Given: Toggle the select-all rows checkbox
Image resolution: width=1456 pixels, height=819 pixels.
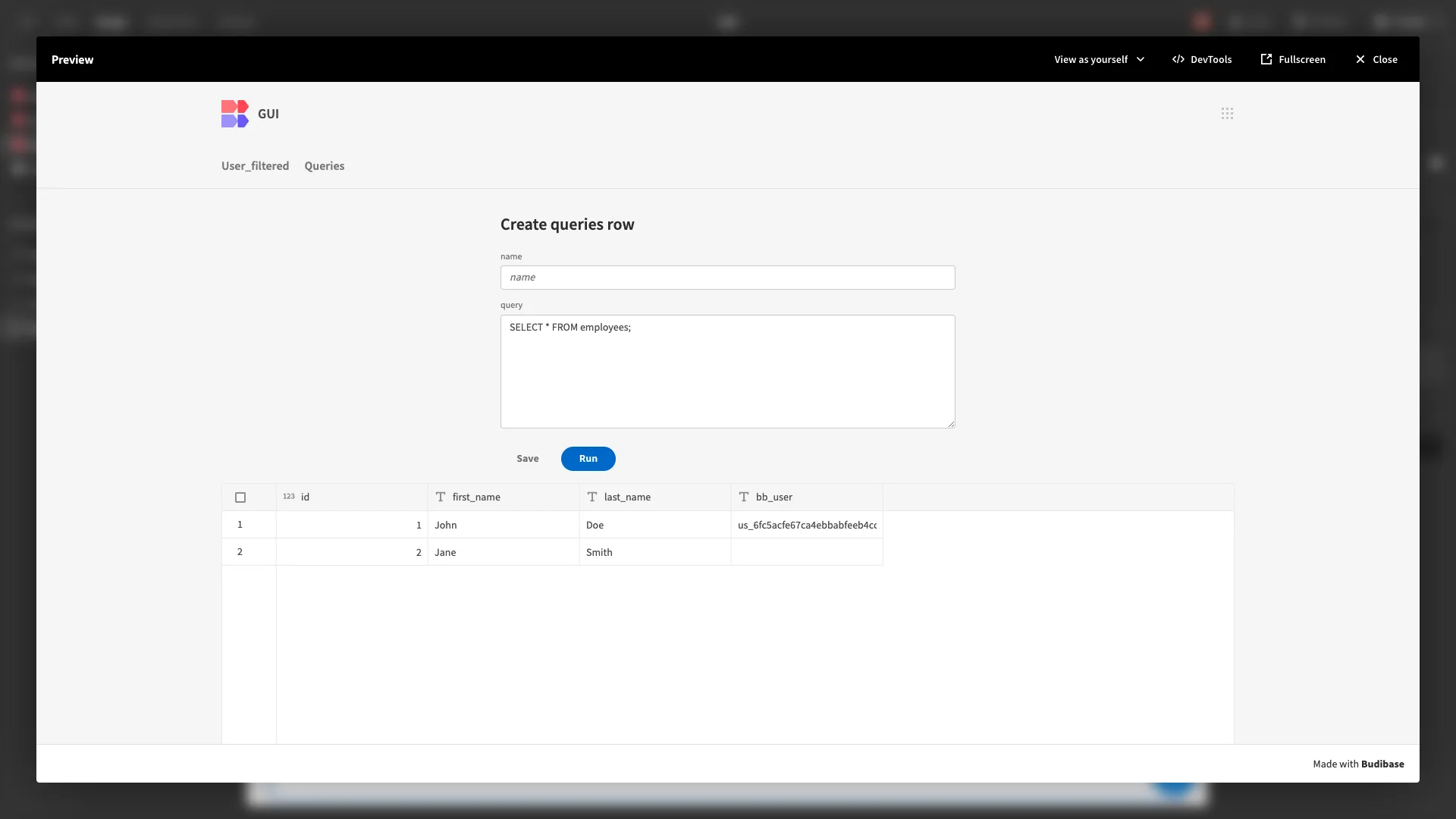Looking at the screenshot, I should [x=240, y=497].
